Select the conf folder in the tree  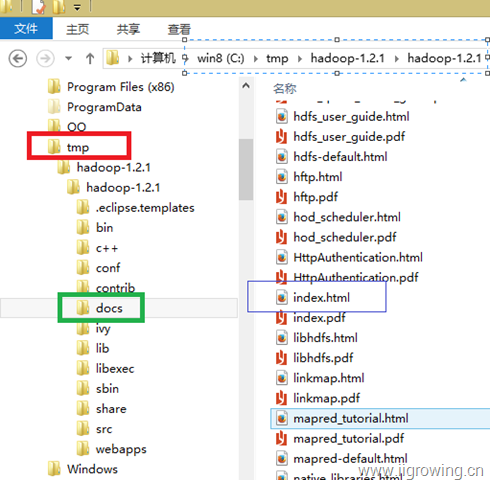click(108, 268)
